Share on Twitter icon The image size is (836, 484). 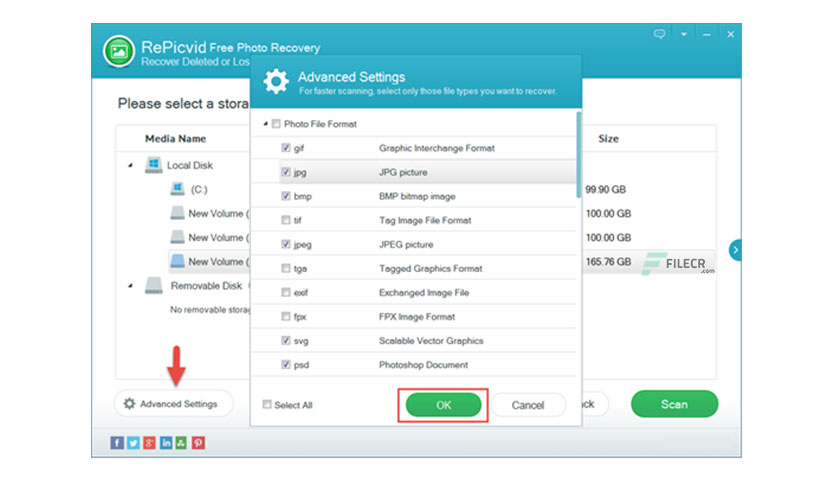pos(133,442)
